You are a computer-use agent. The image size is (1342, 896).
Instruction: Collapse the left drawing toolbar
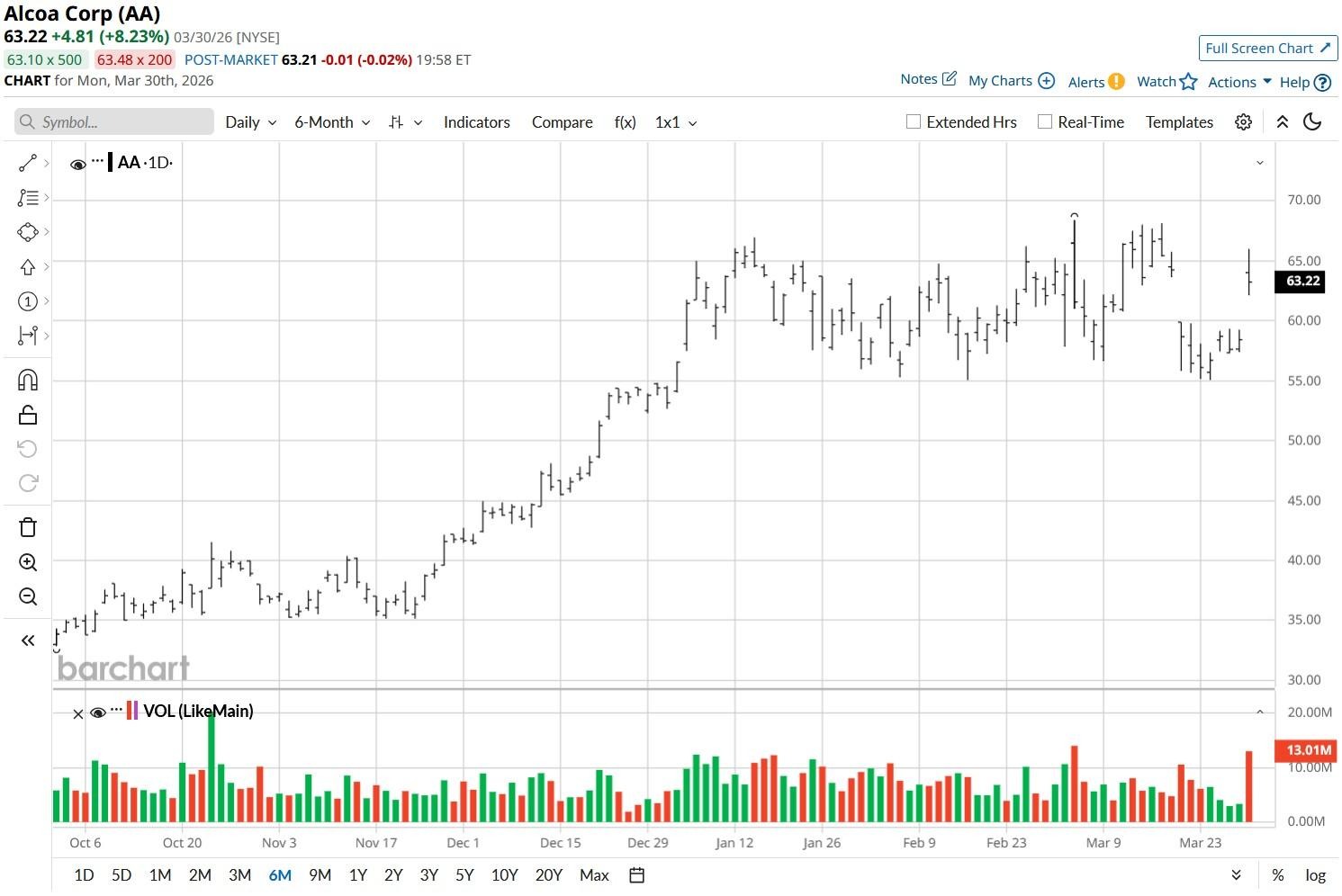pyautogui.click(x=28, y=641)
